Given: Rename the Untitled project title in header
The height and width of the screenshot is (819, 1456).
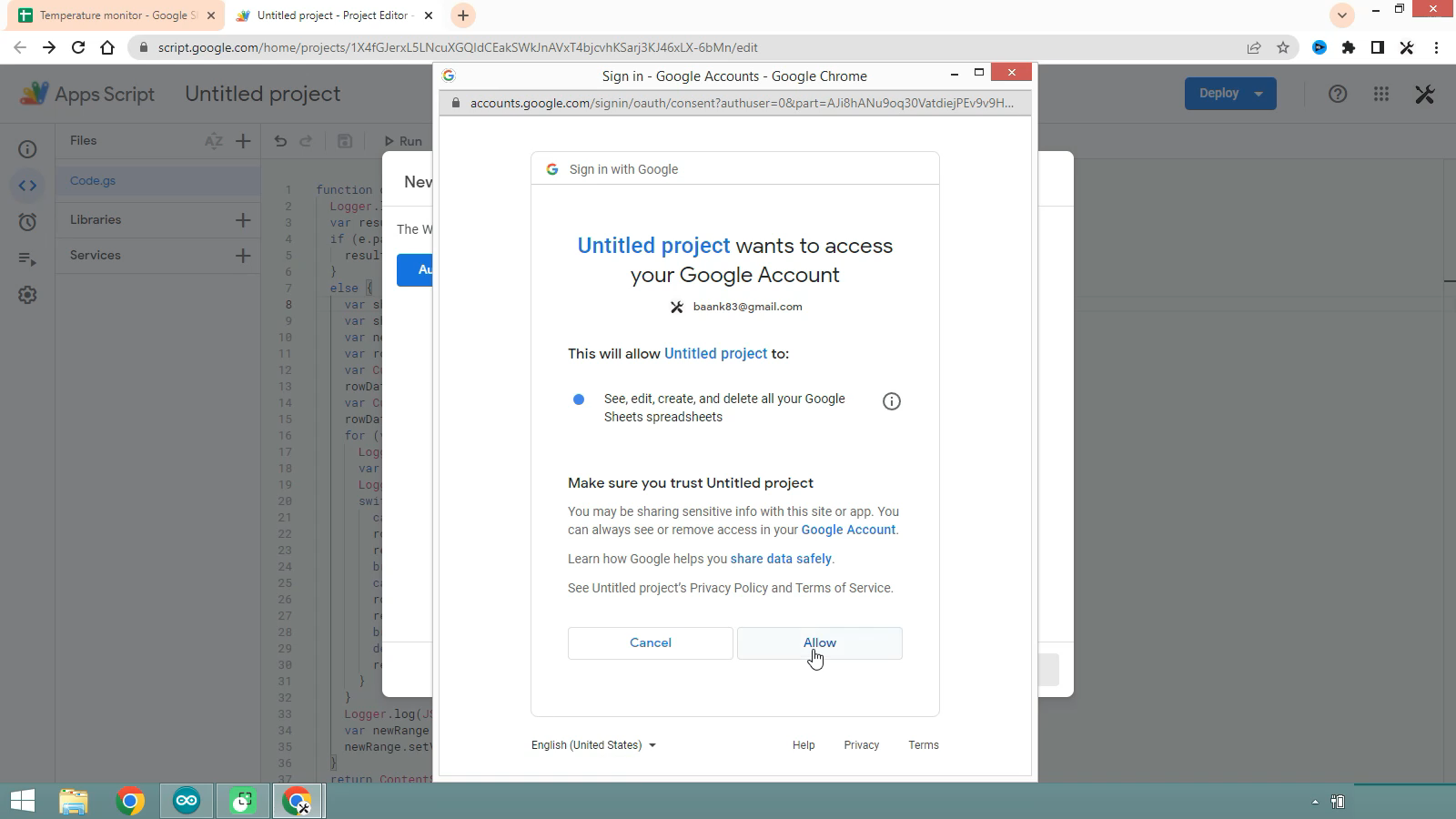Looking at the screenshot, I should tap(263, 94).
